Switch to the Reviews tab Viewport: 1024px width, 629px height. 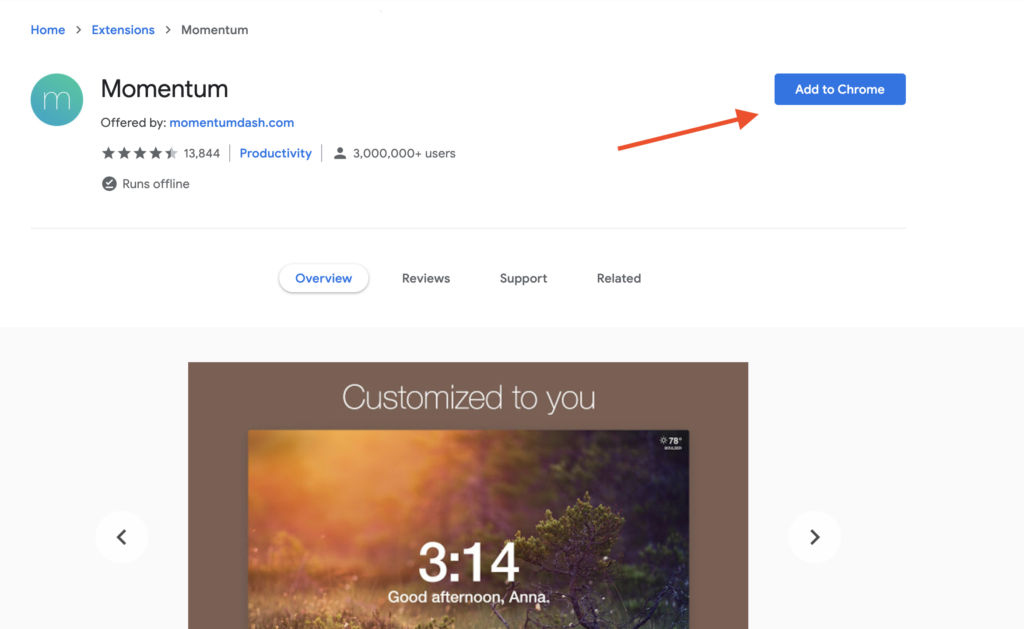point(425,278)
